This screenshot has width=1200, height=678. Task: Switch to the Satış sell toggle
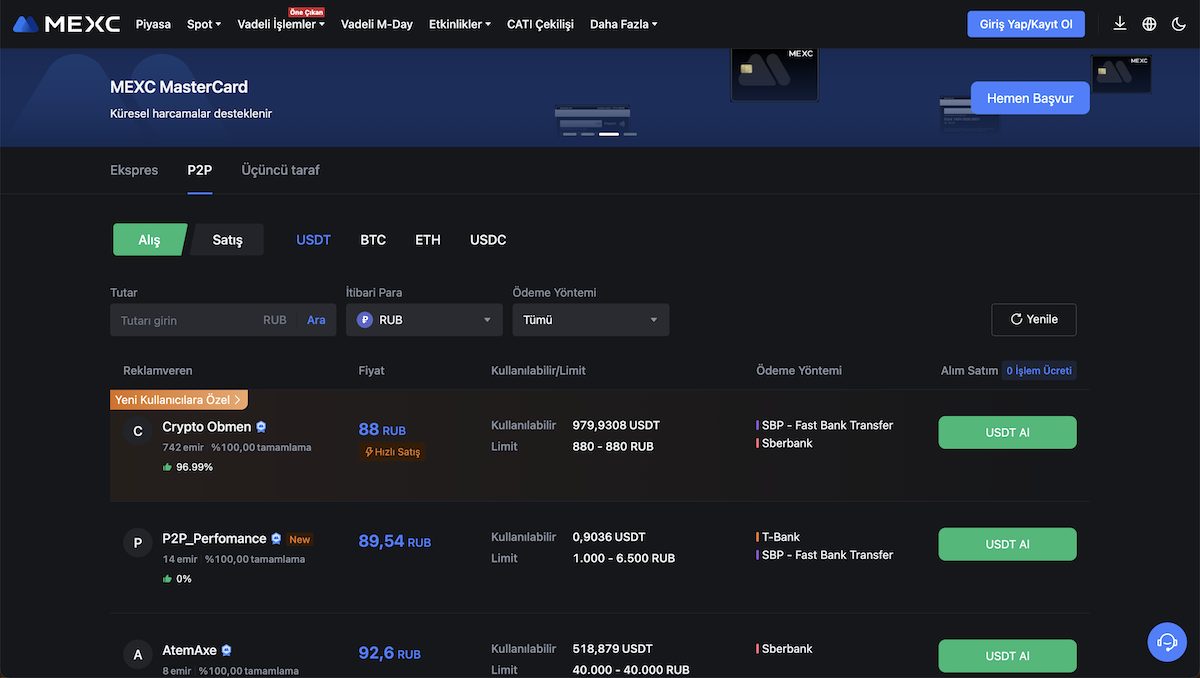pyautogui.click(x=227, y=240)
